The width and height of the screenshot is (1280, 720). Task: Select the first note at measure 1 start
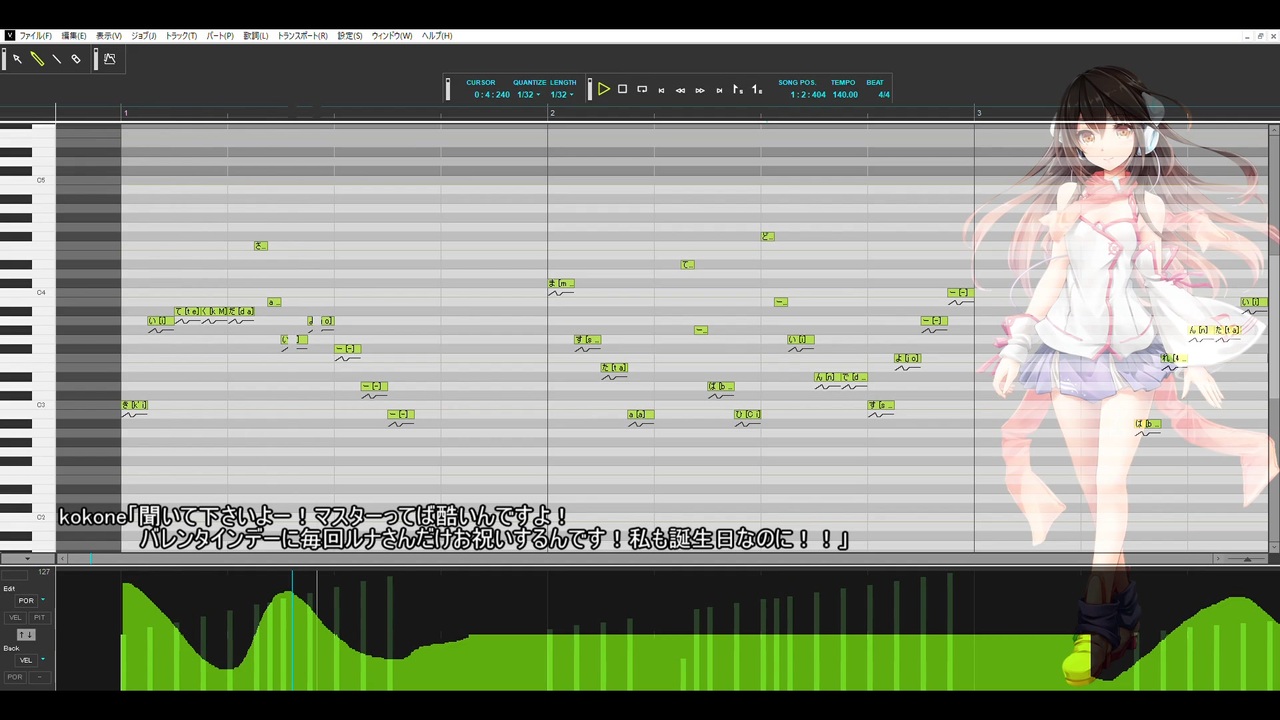pyautogui.click(x=134, y=405)
